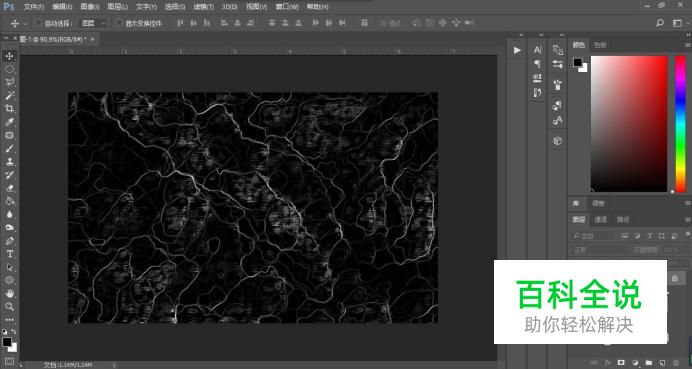Switch to the Paths (路径) tab

pos(623,219)
